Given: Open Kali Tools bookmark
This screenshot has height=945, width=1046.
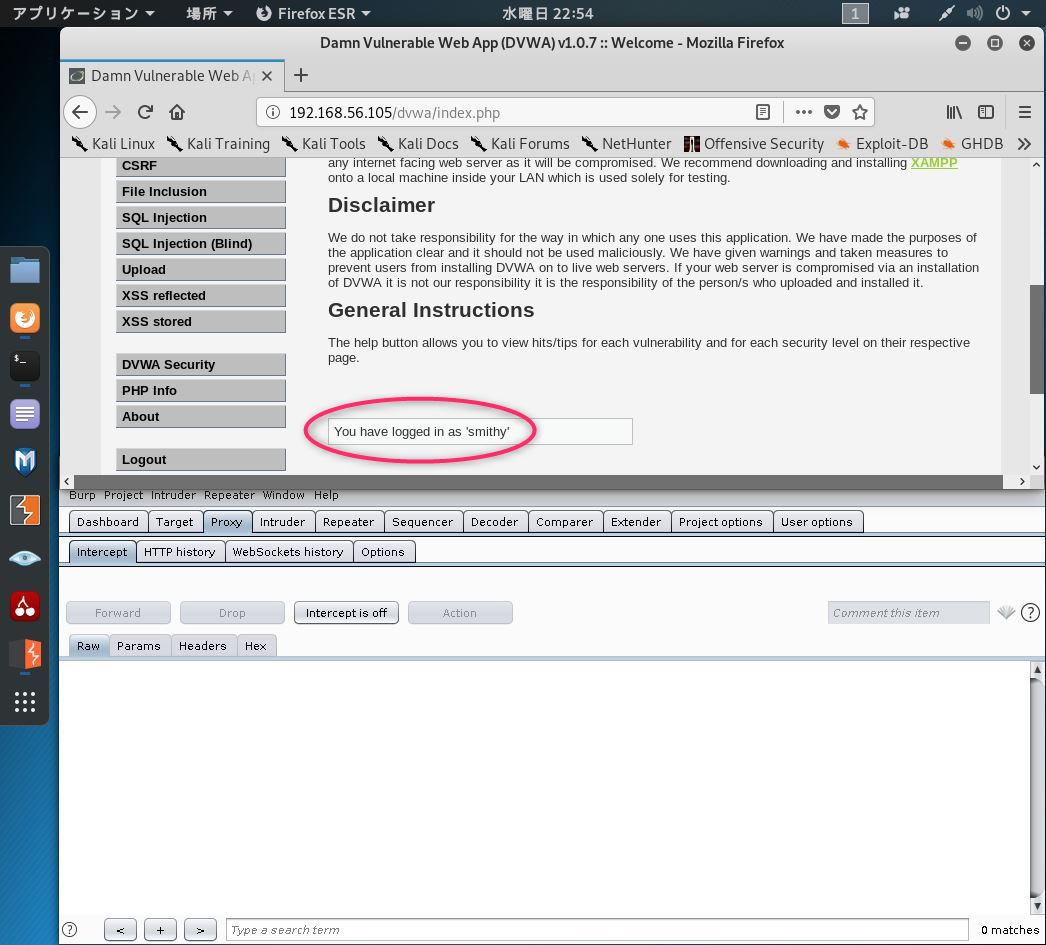Looking at the screenshot, I should click(324, 144).
